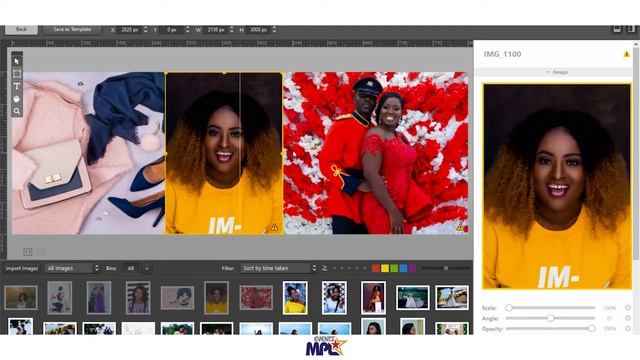Edit the H height field
Viewport: 640px width, 360px height.
[258, 30]
